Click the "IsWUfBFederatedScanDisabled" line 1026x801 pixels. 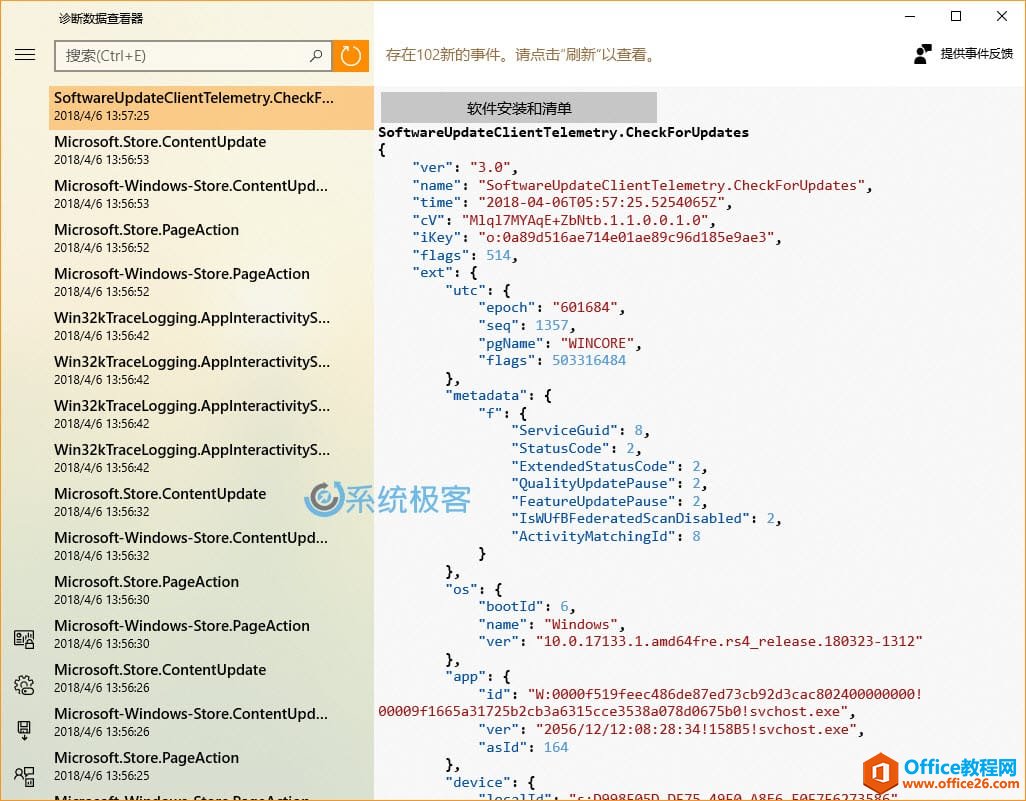coord(646,518)
